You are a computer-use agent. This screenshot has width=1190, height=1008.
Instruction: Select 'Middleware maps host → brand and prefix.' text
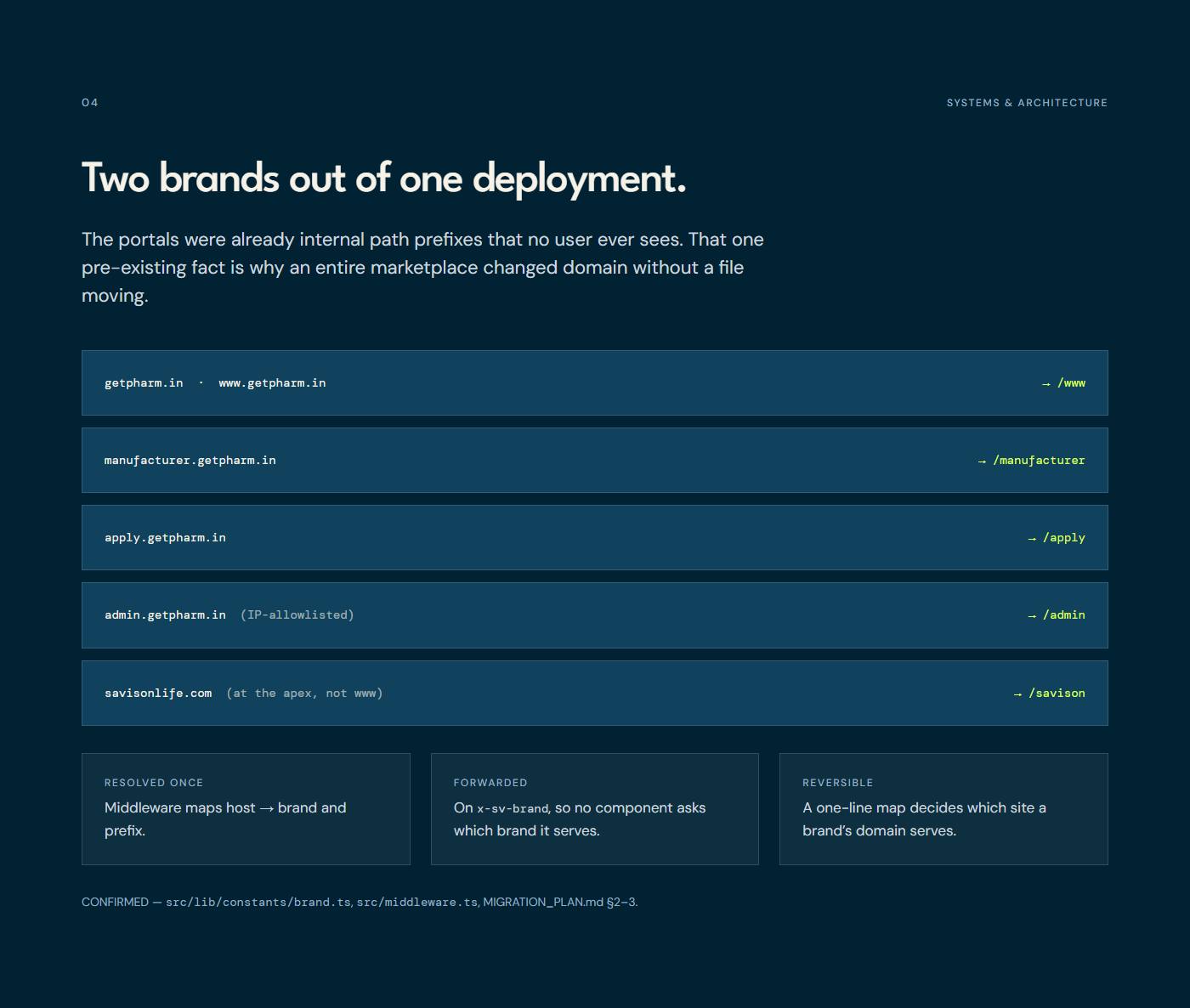pyautogui.click(x=225, y=819)
